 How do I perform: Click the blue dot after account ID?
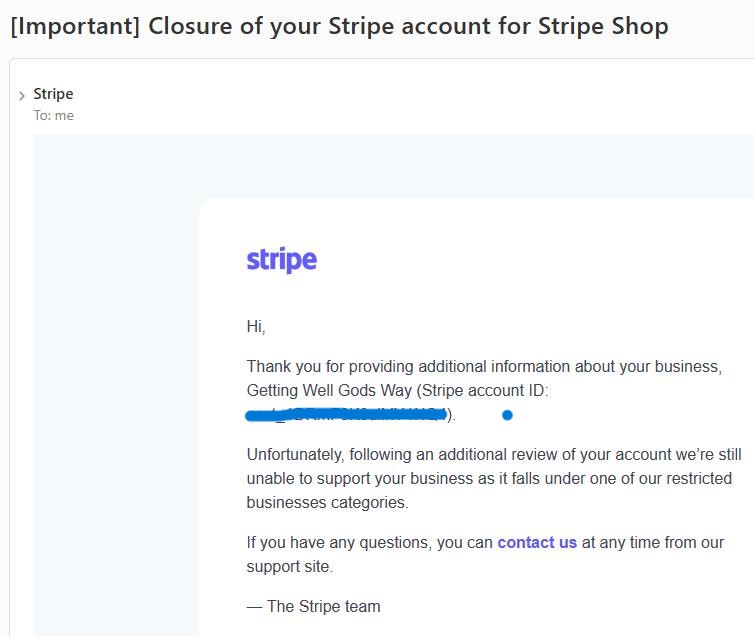507,415
